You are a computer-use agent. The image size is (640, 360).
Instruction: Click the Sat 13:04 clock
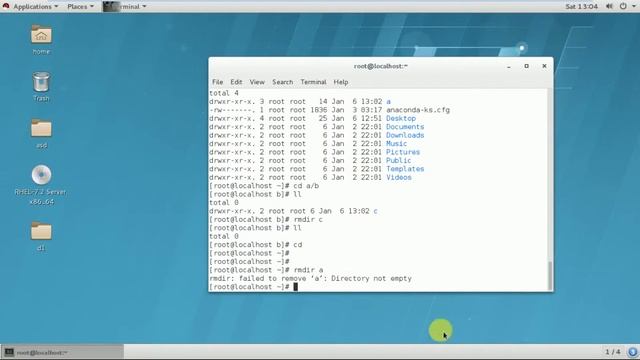[581, 7]
